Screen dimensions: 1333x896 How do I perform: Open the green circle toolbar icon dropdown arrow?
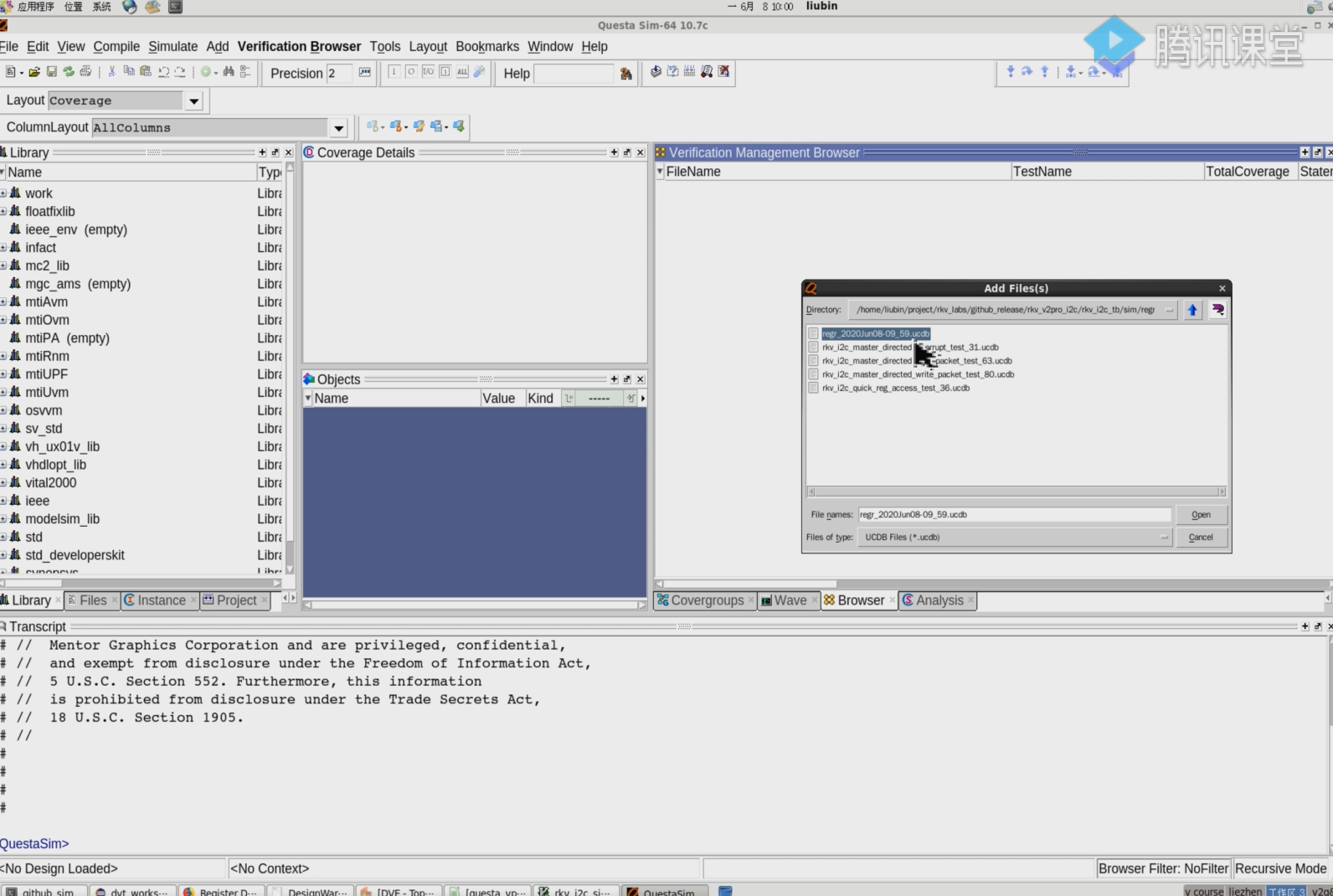(216, 73)
